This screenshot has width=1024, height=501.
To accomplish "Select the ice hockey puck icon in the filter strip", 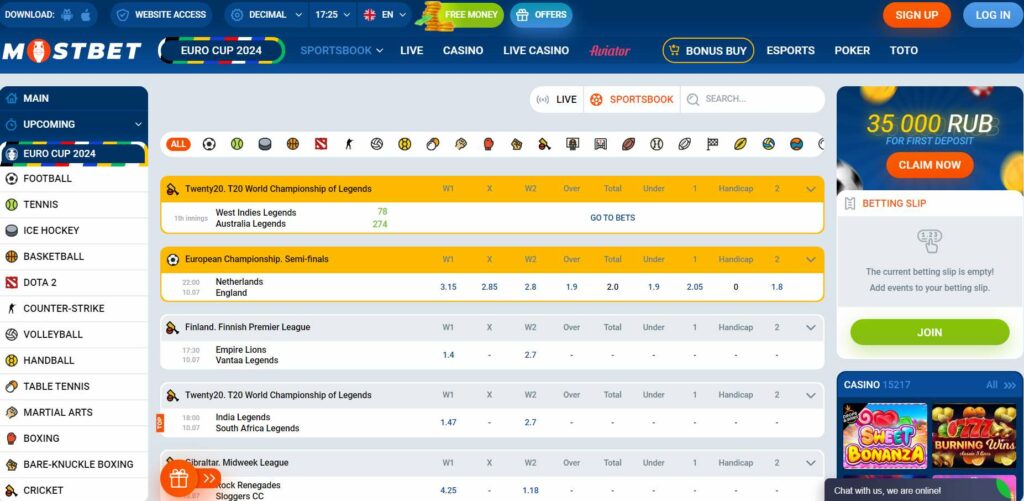I will coord(264,144).
